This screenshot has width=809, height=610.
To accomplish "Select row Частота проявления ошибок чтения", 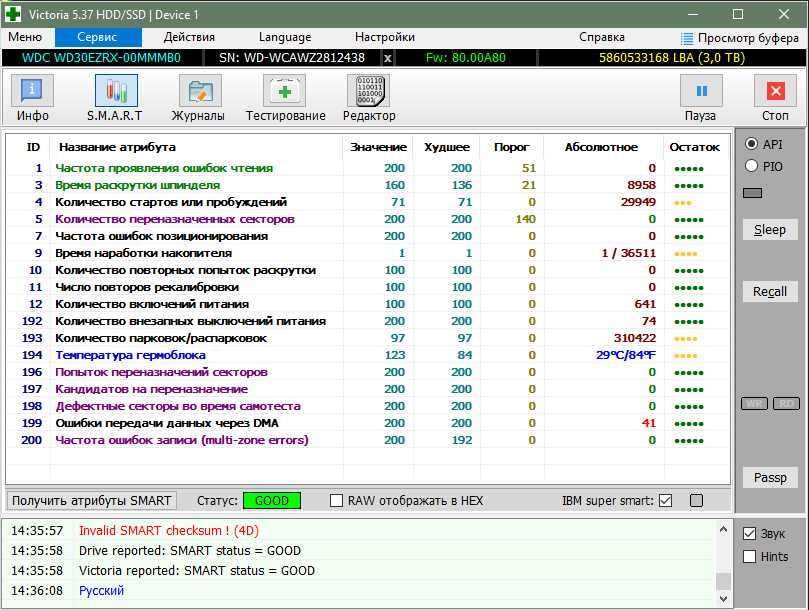I will 368,168.
